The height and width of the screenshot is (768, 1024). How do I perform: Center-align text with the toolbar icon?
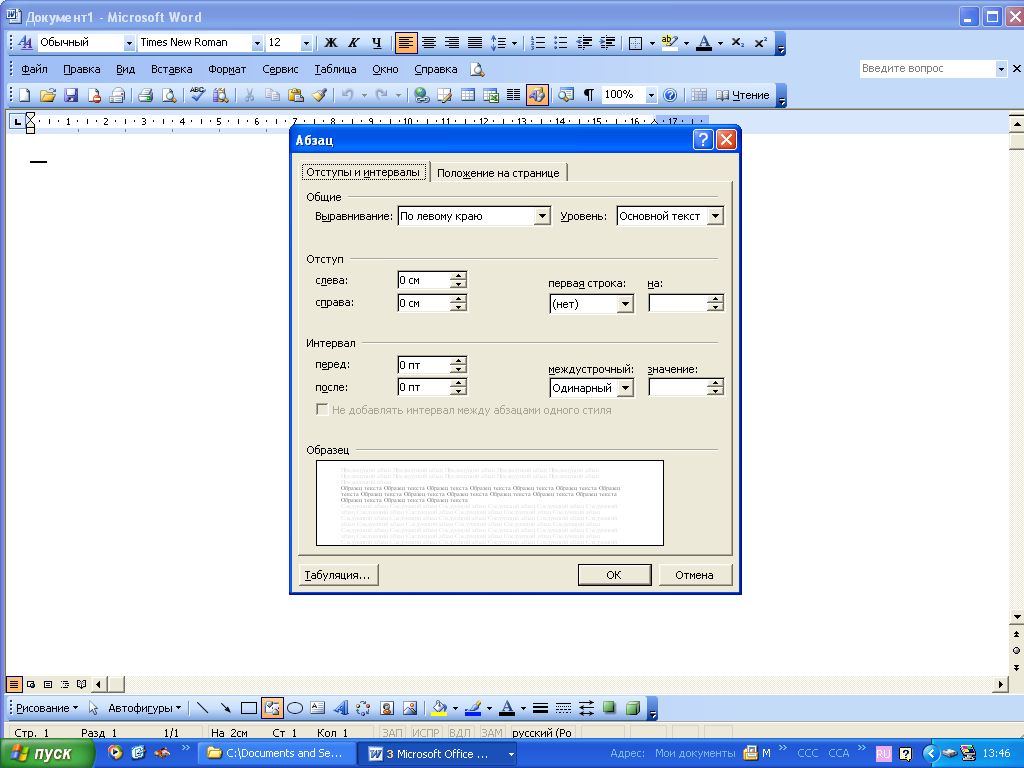(429, 43)
